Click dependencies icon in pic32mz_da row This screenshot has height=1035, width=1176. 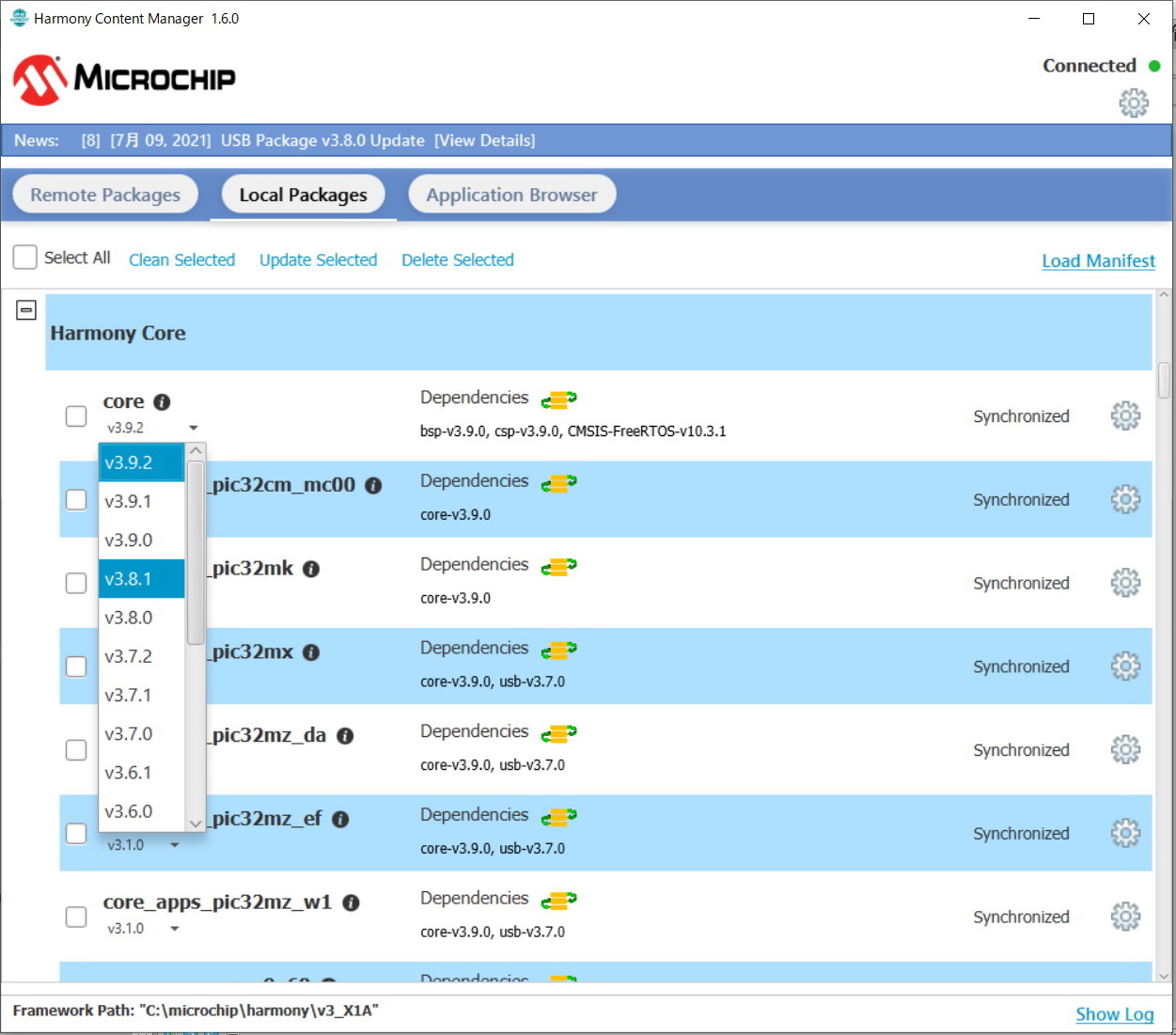558,733
